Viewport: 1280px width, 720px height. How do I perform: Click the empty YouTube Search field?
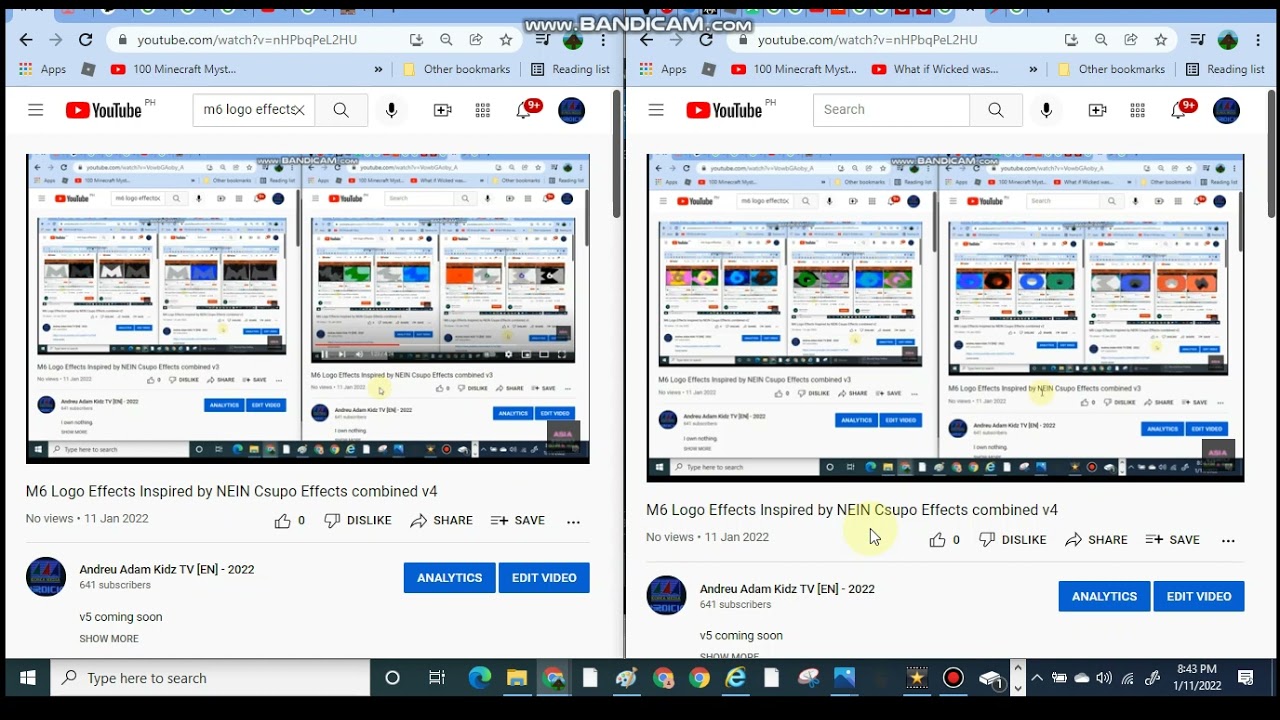coord(892,110)
